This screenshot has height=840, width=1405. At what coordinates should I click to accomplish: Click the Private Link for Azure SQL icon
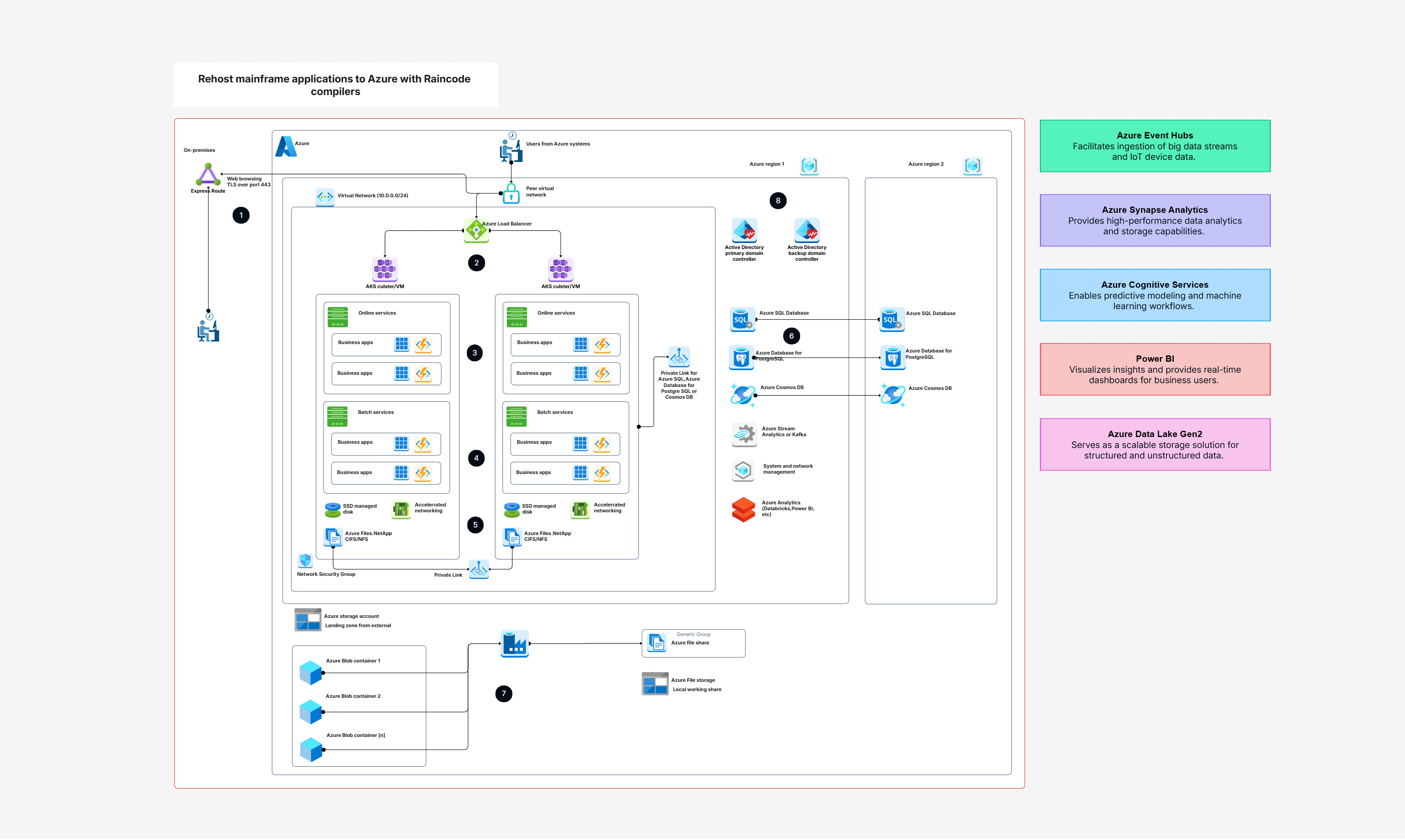pos(679,357)
